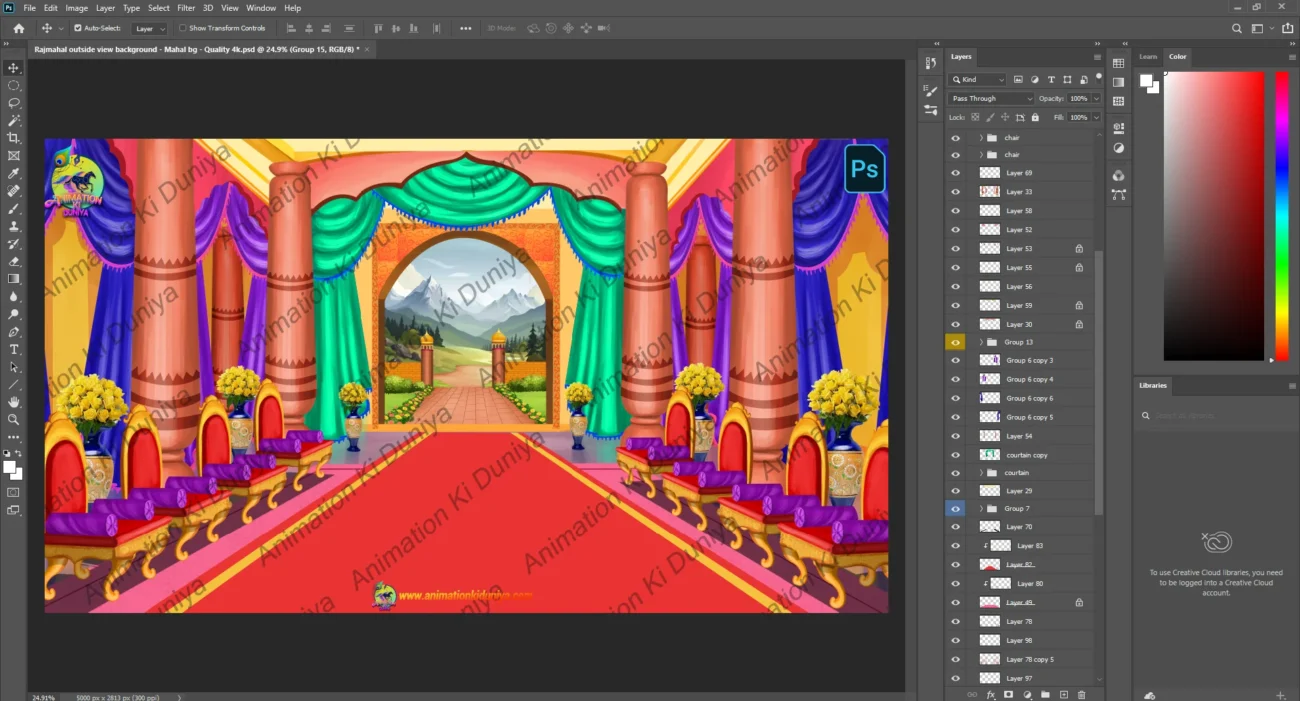Open the Kind filter dropdown
This screenshot has width=1300, height=701.
[x=978, y=80]
